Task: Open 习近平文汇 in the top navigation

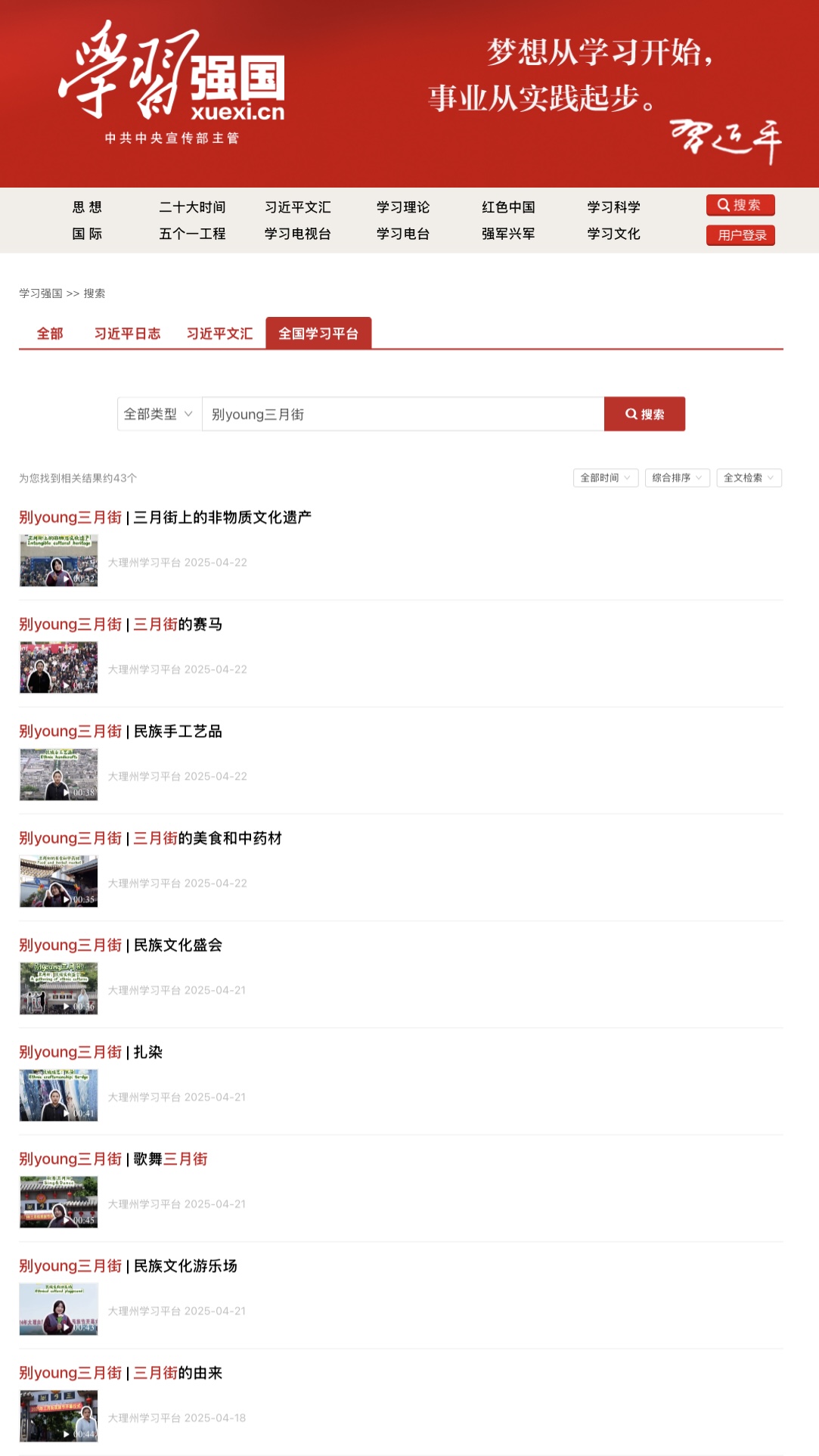Action: pos(297,207)
